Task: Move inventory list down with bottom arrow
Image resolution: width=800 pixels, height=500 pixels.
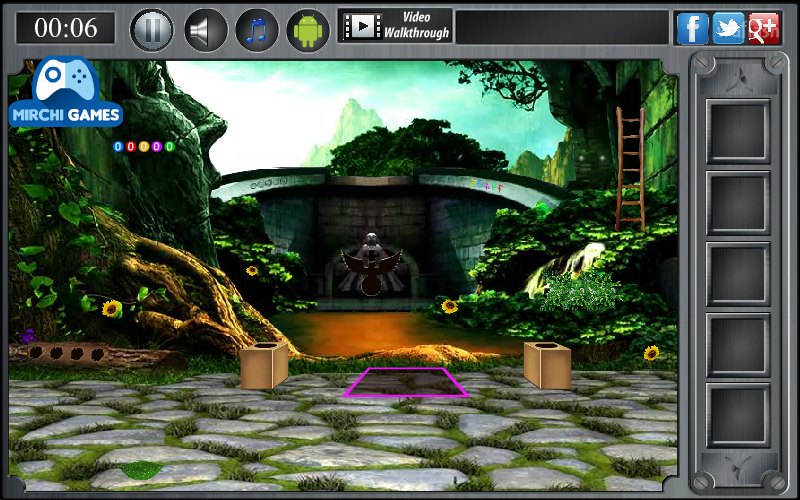Action: [x=739, y=467]
